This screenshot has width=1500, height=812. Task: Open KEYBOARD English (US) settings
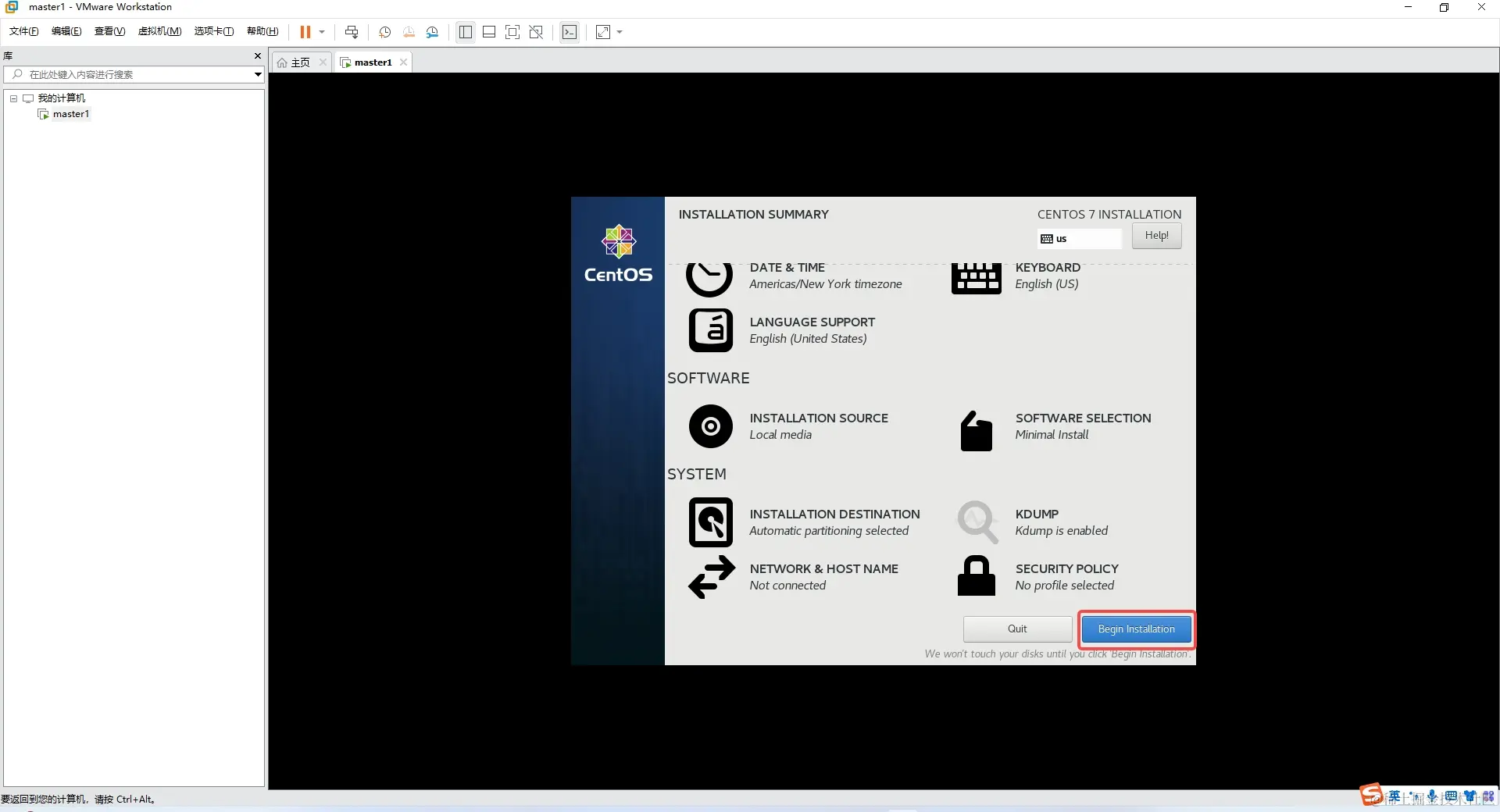[1048, 276]
